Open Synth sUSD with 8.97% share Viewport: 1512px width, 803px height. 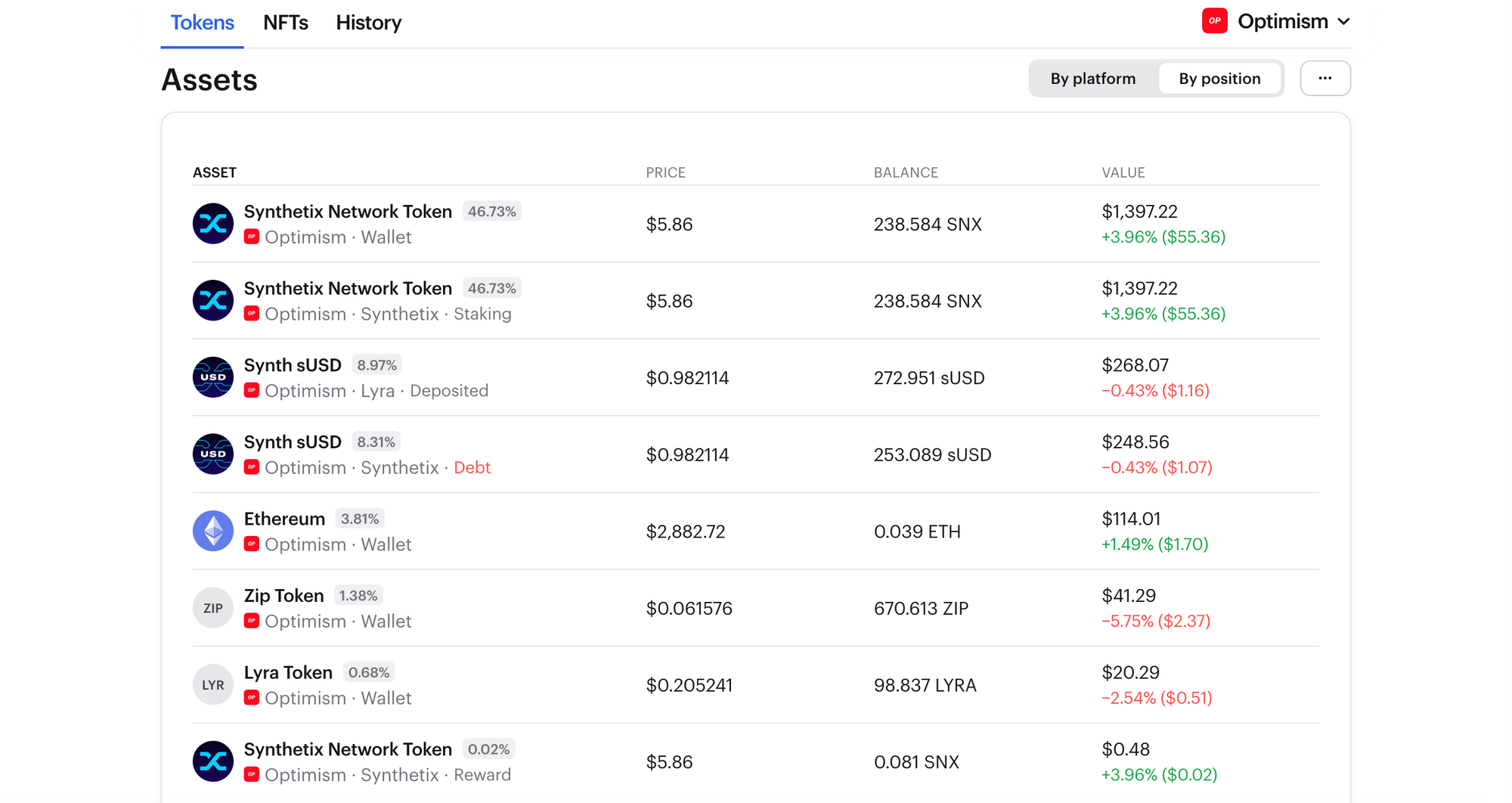293,365
